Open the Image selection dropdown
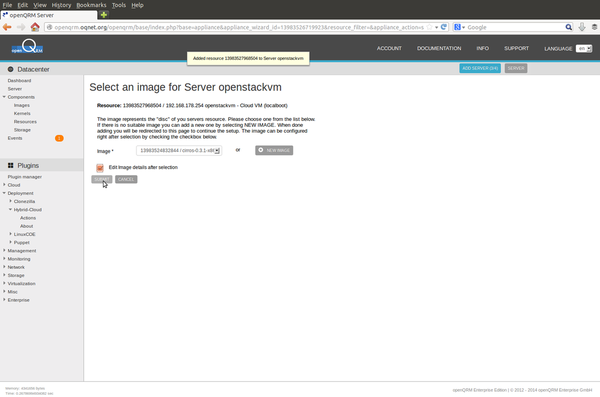Viewport: 600px width, 397px height. pyautogui.click(x=179, y=150)
